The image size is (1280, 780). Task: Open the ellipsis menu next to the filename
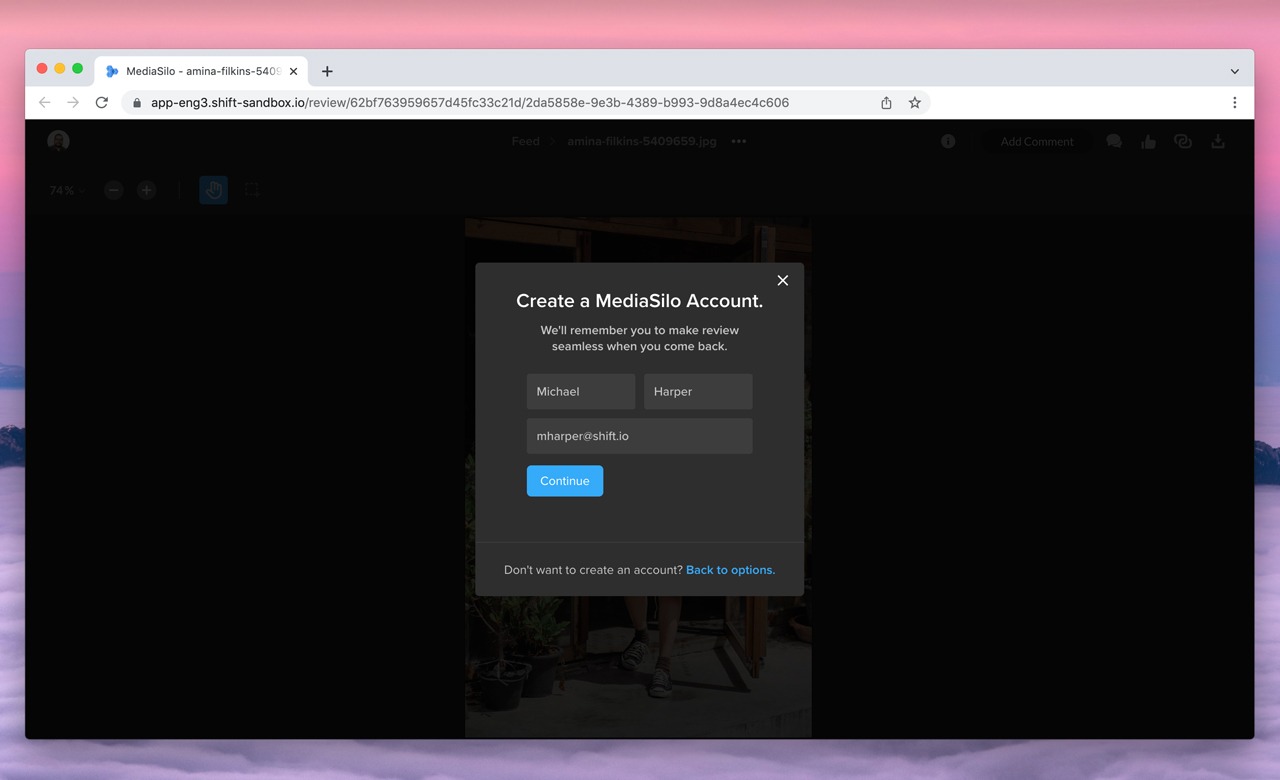738,142
